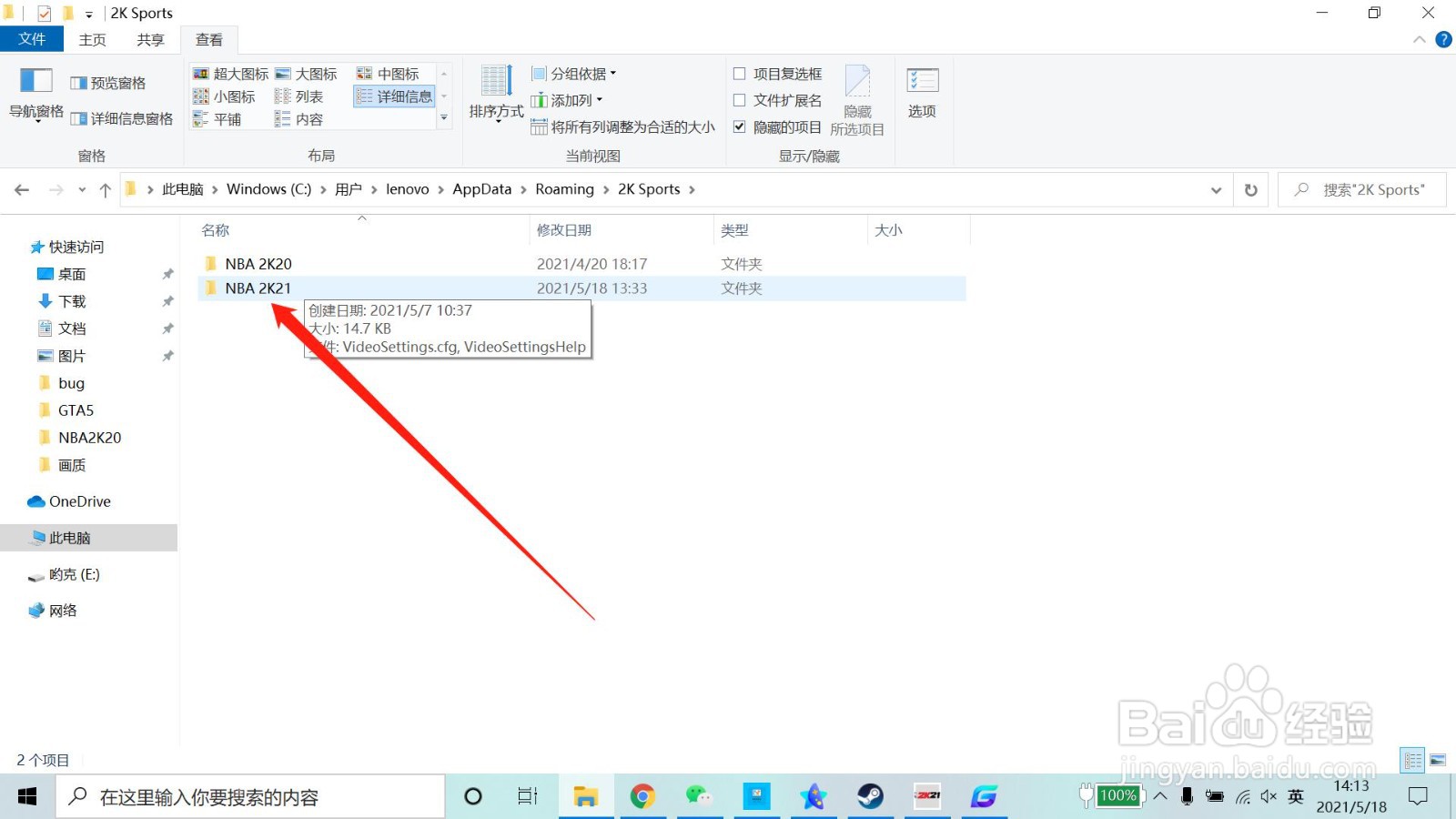Expand the layout gallery more arrow
The image size is (1456, 819).
tap(444, 118)
